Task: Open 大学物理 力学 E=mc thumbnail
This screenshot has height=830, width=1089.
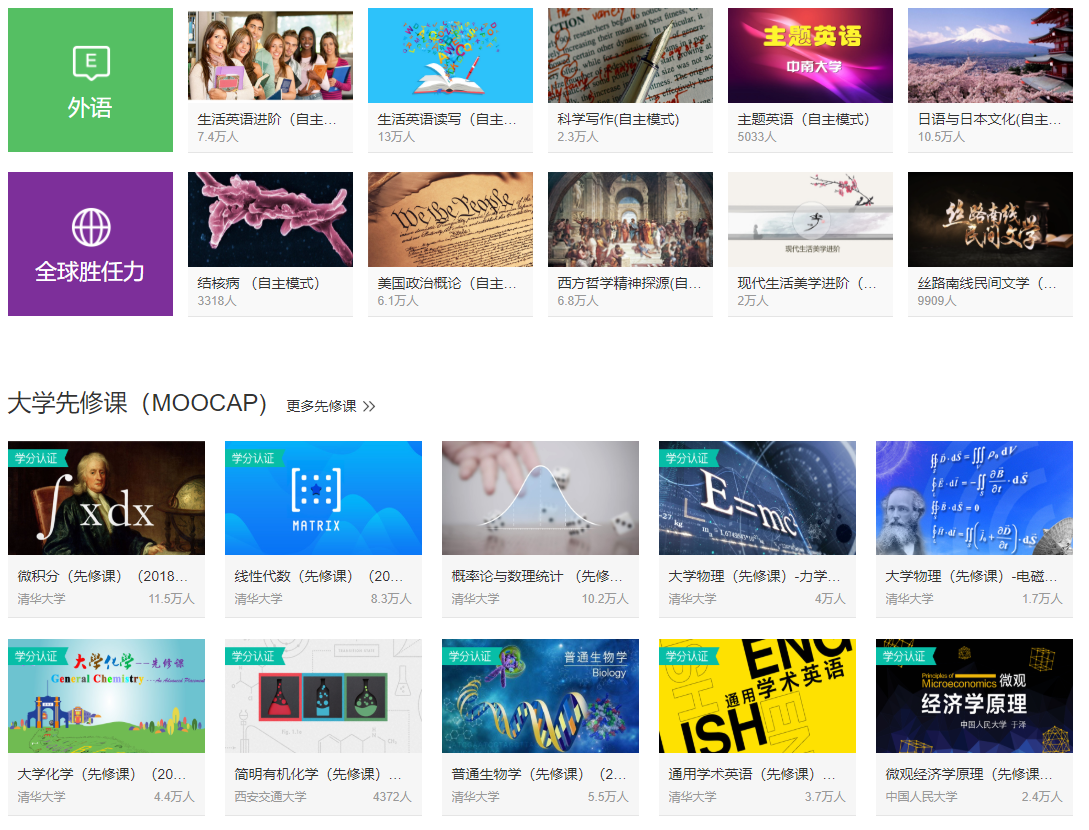Action: pos(757,498)
